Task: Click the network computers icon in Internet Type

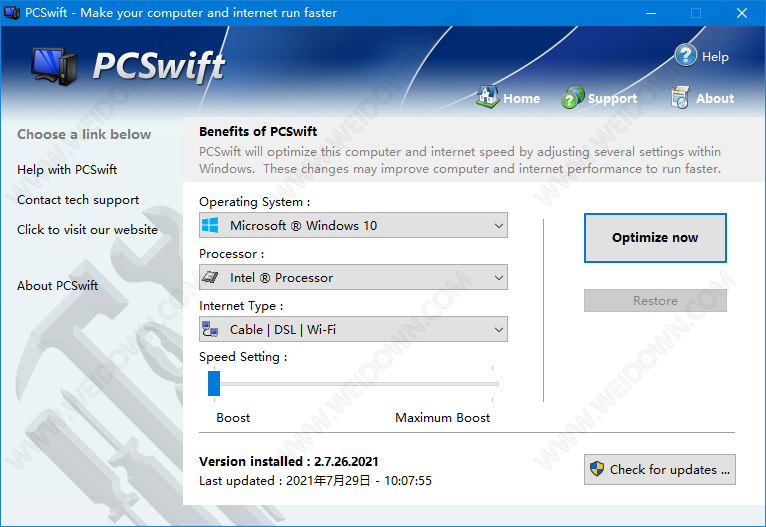Action: tap(210, 329)
